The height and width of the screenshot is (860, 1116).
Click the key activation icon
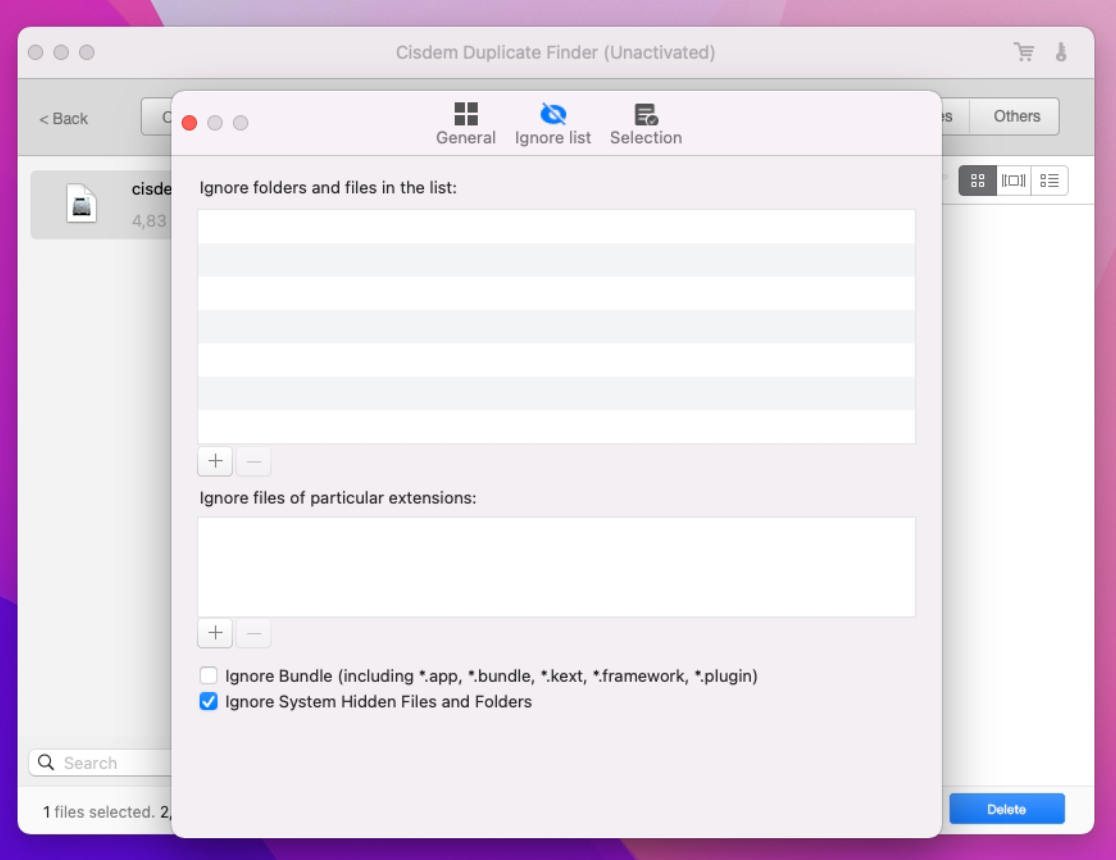1060,52
